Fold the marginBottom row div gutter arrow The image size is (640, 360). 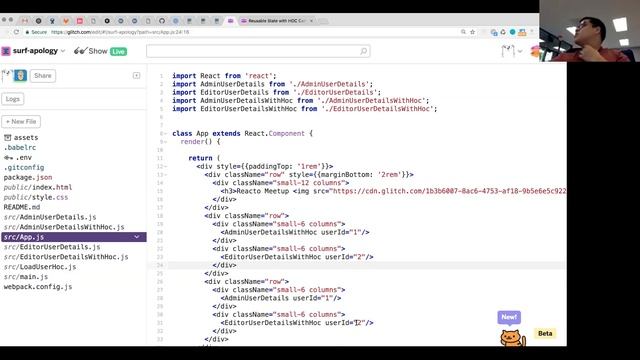coord(165,175)
